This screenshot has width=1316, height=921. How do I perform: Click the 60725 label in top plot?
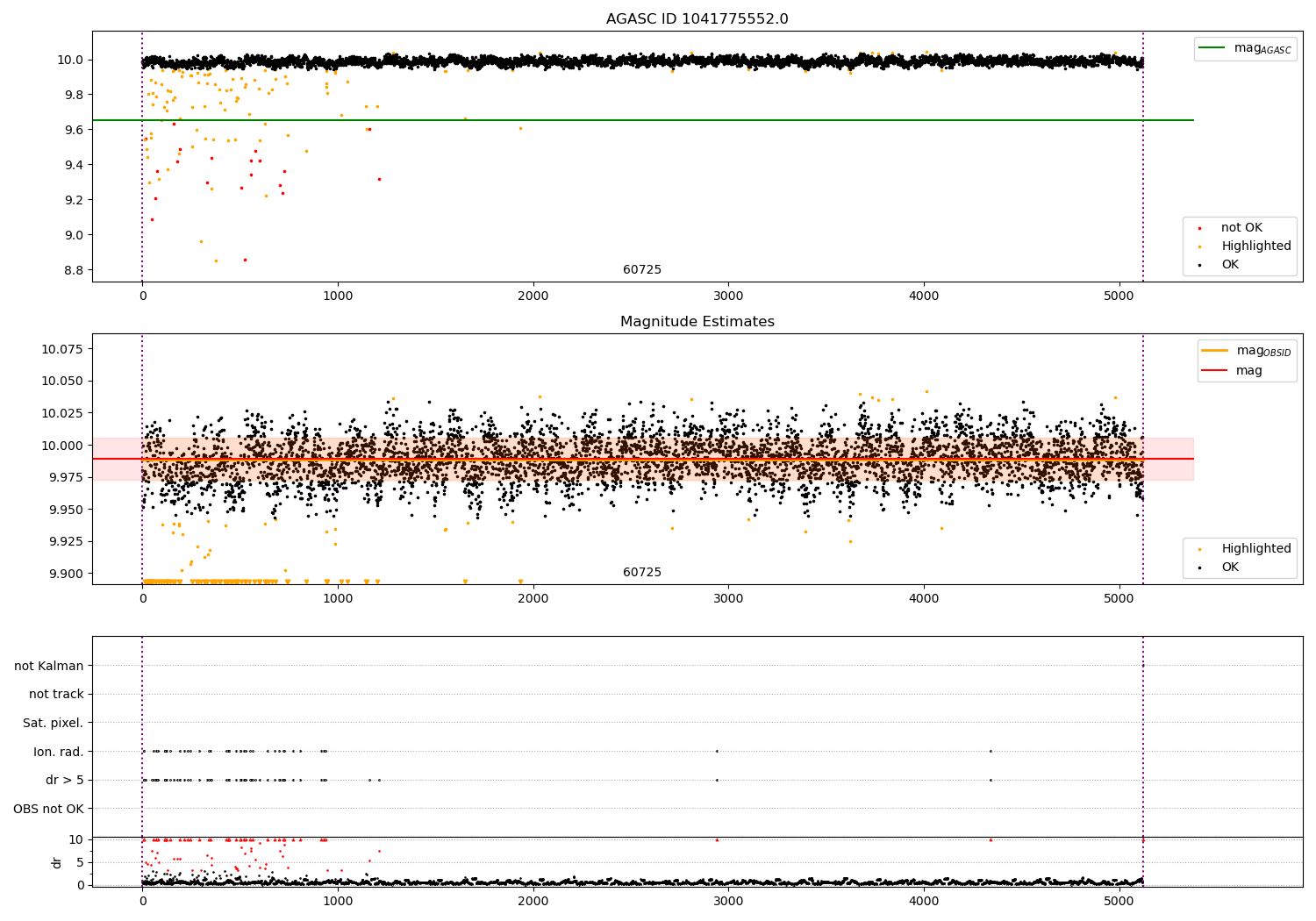click(x=642, y=270)
